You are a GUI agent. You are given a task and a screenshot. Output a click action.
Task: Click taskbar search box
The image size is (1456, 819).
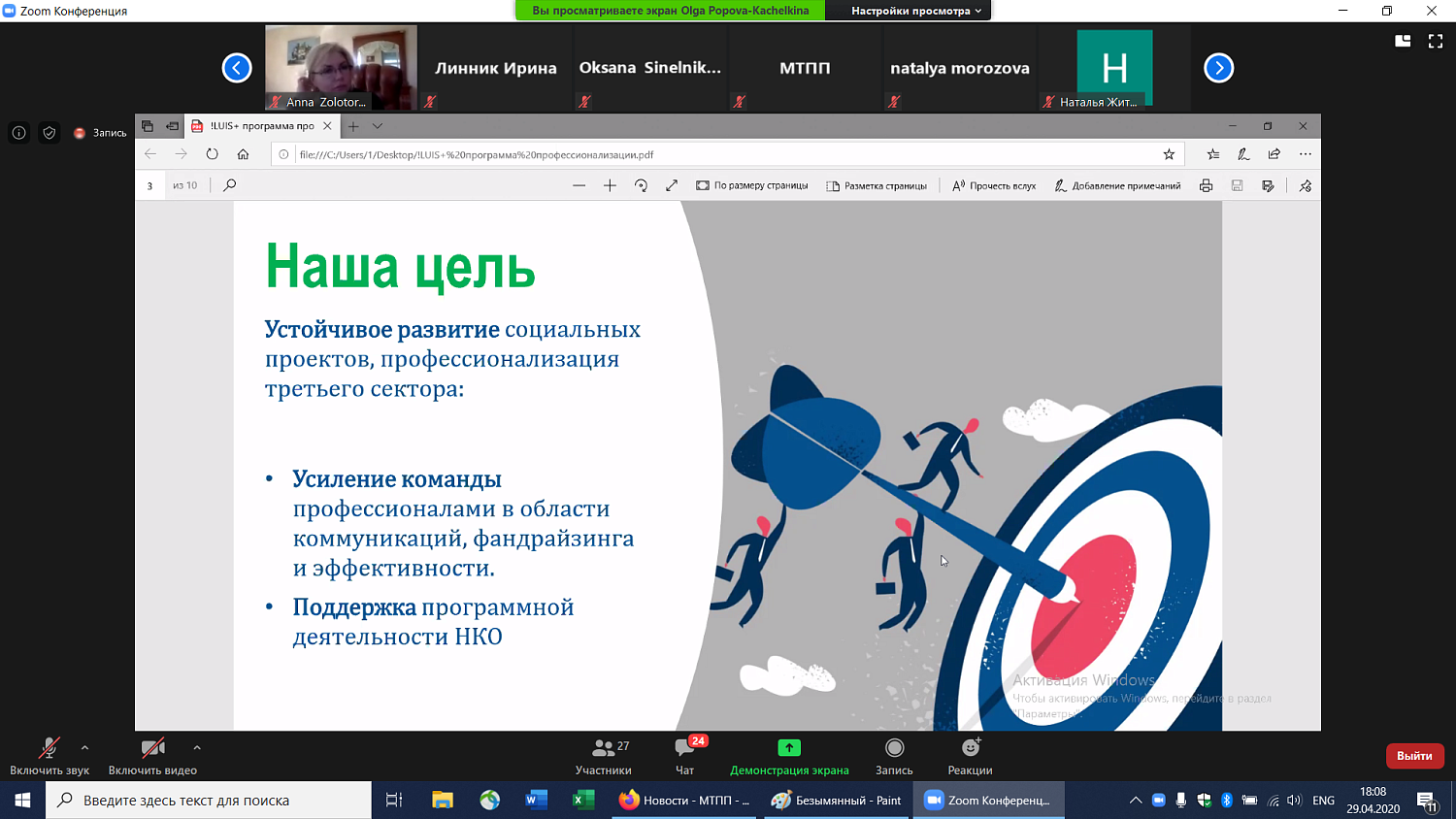pos(209,801)
